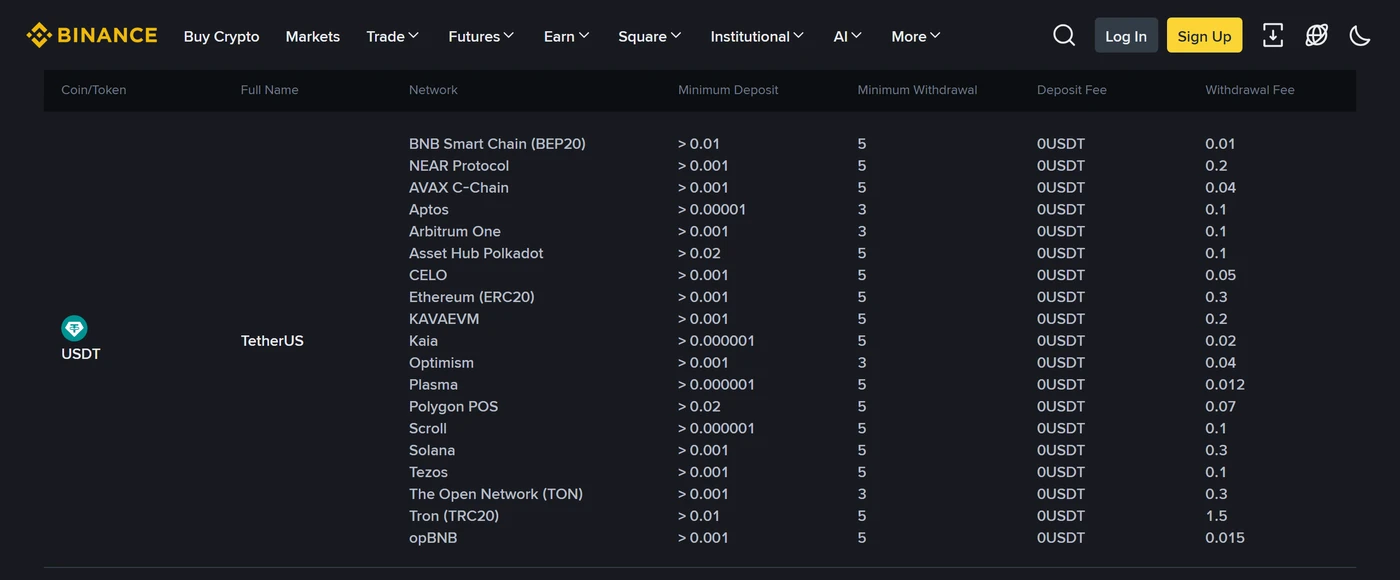Expand the AI dropdown menu
This screenshot has height=580, width=1400.
848,36
